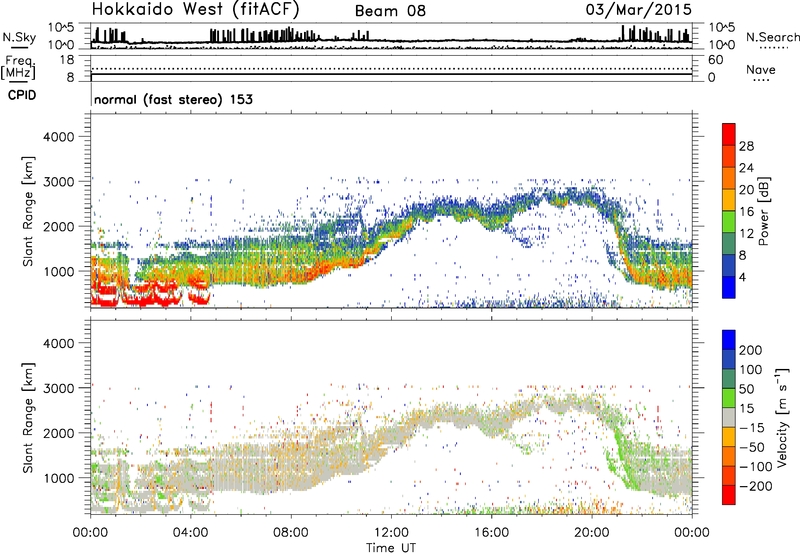Click the 03/Mar/2015 date text
The height and width of the screenshot is (554, 800).
point(639,10)
